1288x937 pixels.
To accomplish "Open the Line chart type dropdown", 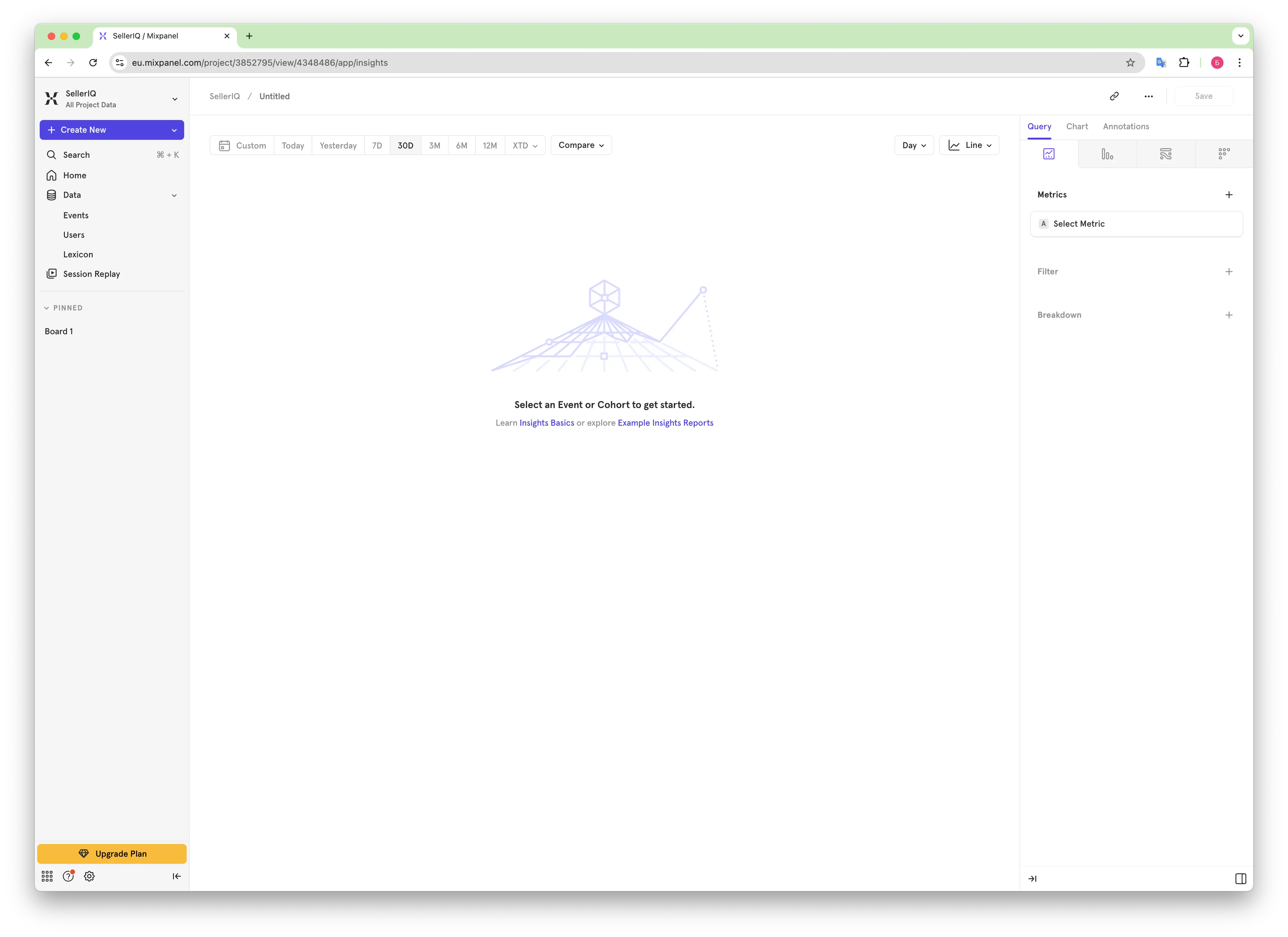I will tap(969, 145).
